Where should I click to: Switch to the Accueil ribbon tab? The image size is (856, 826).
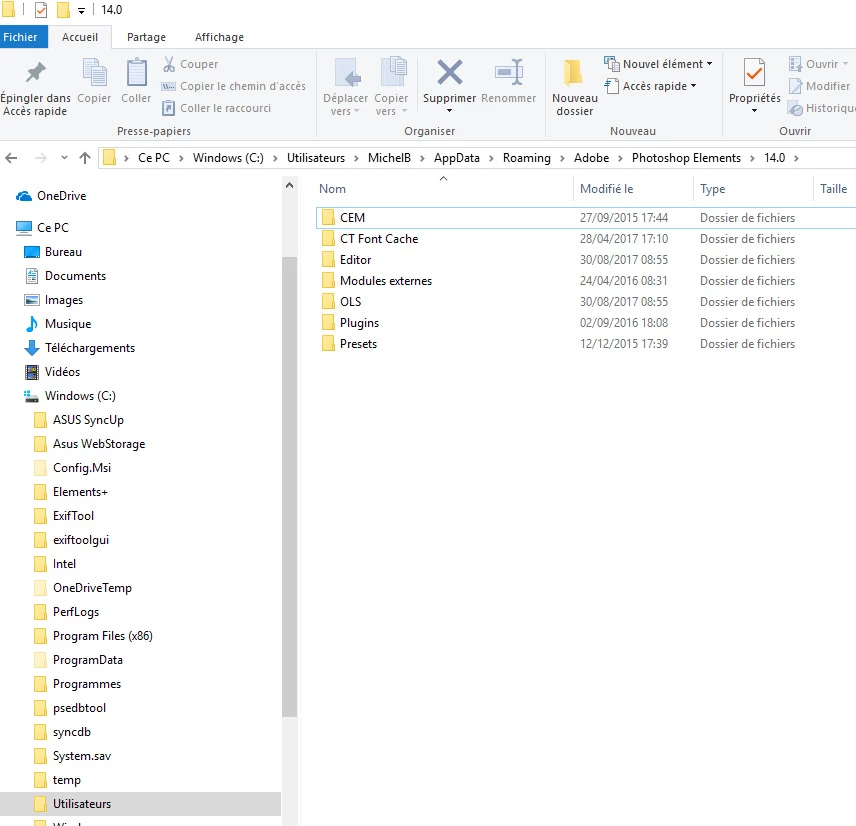pyautogui.click(x=80, y=37)
